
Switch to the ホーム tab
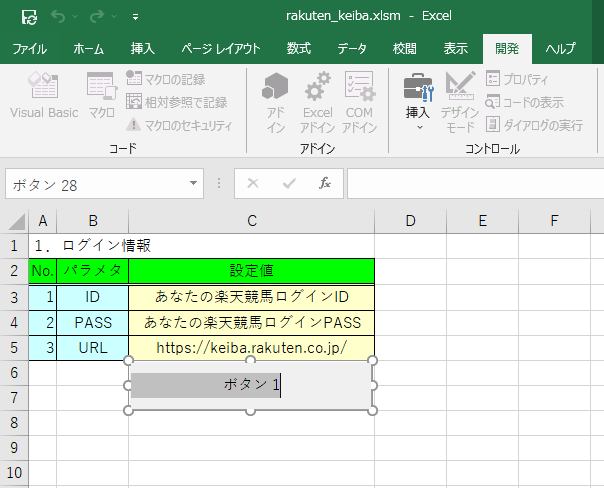click(x=88, y=49)
